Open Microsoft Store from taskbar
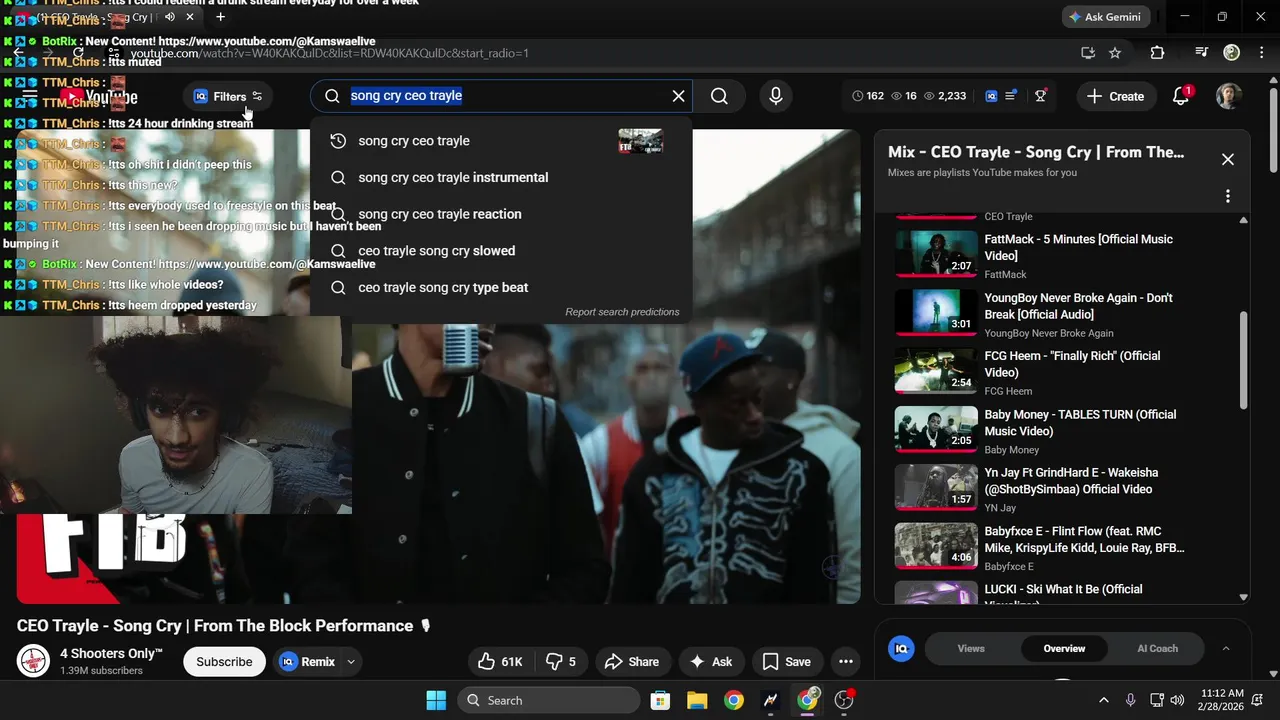Viewport: 1280px width, 720px height. coord(660,700)
